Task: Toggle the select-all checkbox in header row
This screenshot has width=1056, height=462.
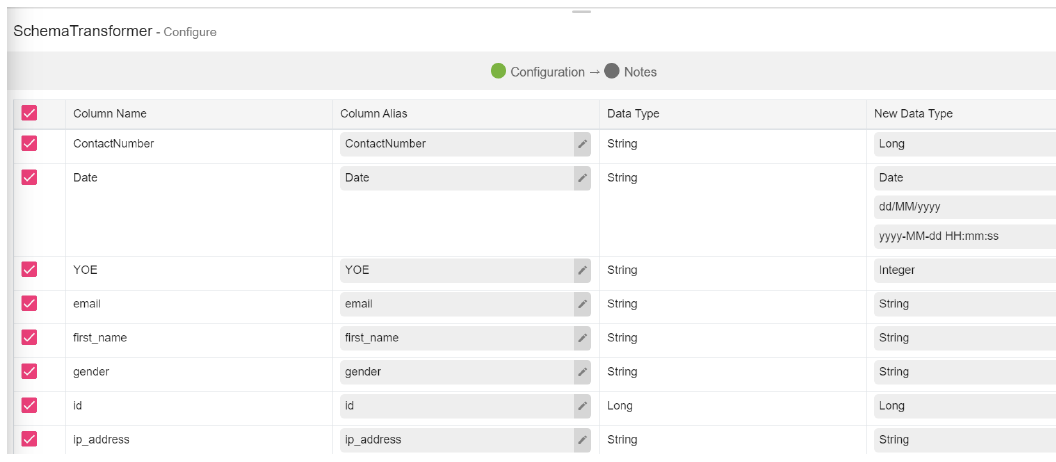Action: point(29,113)
